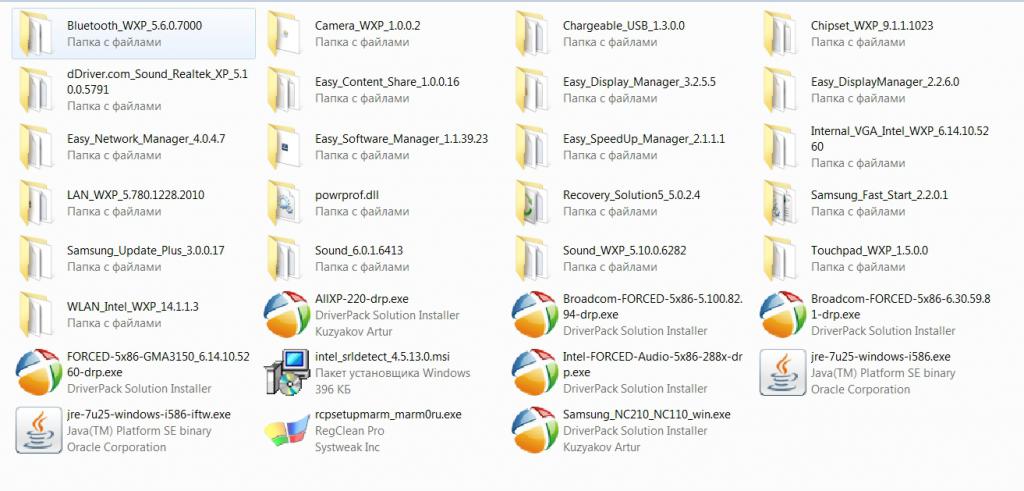This screenshot has height=491, width=1024.
Task: Click the file name rcpsetupmarm_marm0ru.exe
Action: [x=388, y=415]
